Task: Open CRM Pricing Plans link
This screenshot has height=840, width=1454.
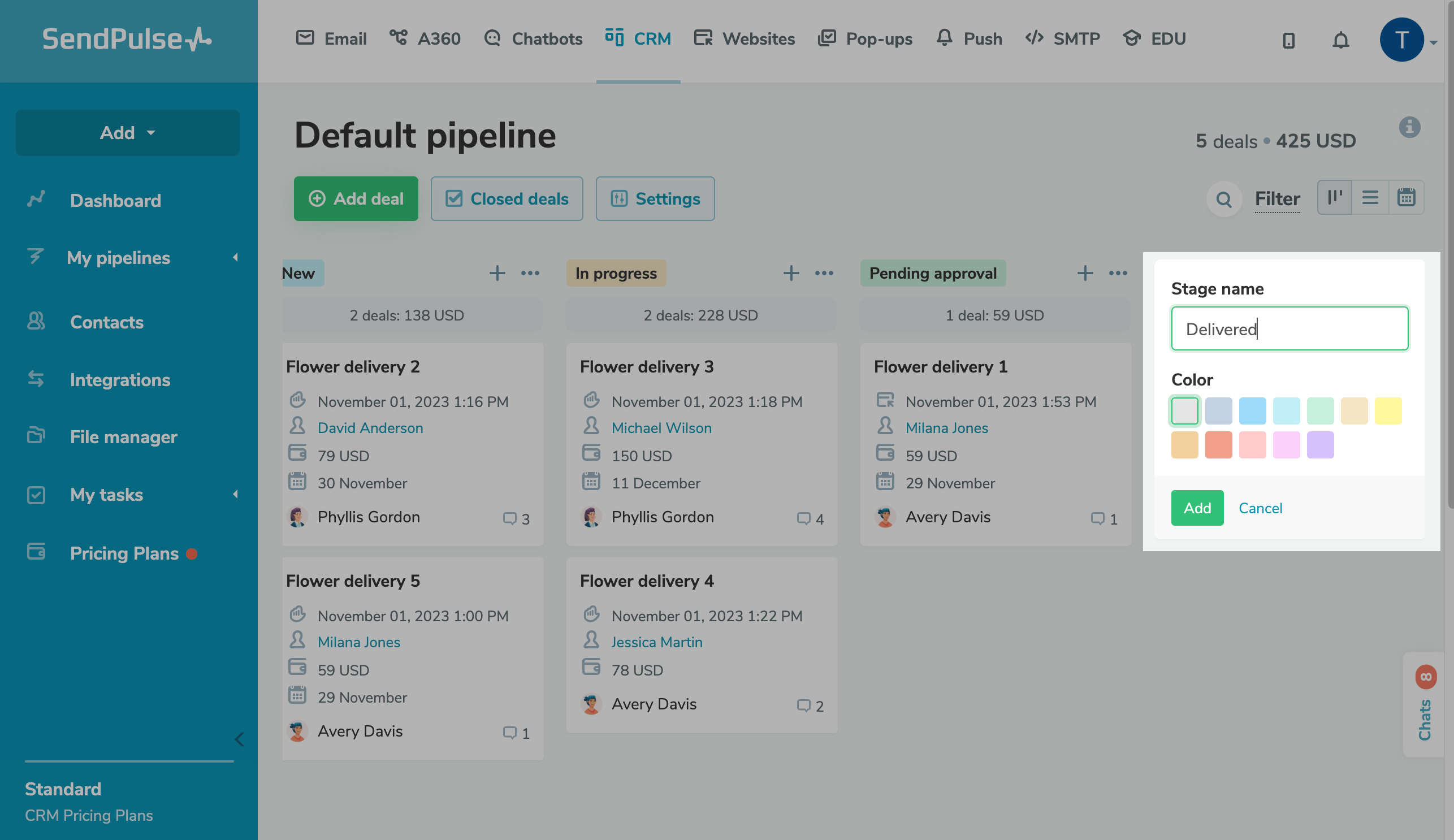Action: tap(89, 815)
